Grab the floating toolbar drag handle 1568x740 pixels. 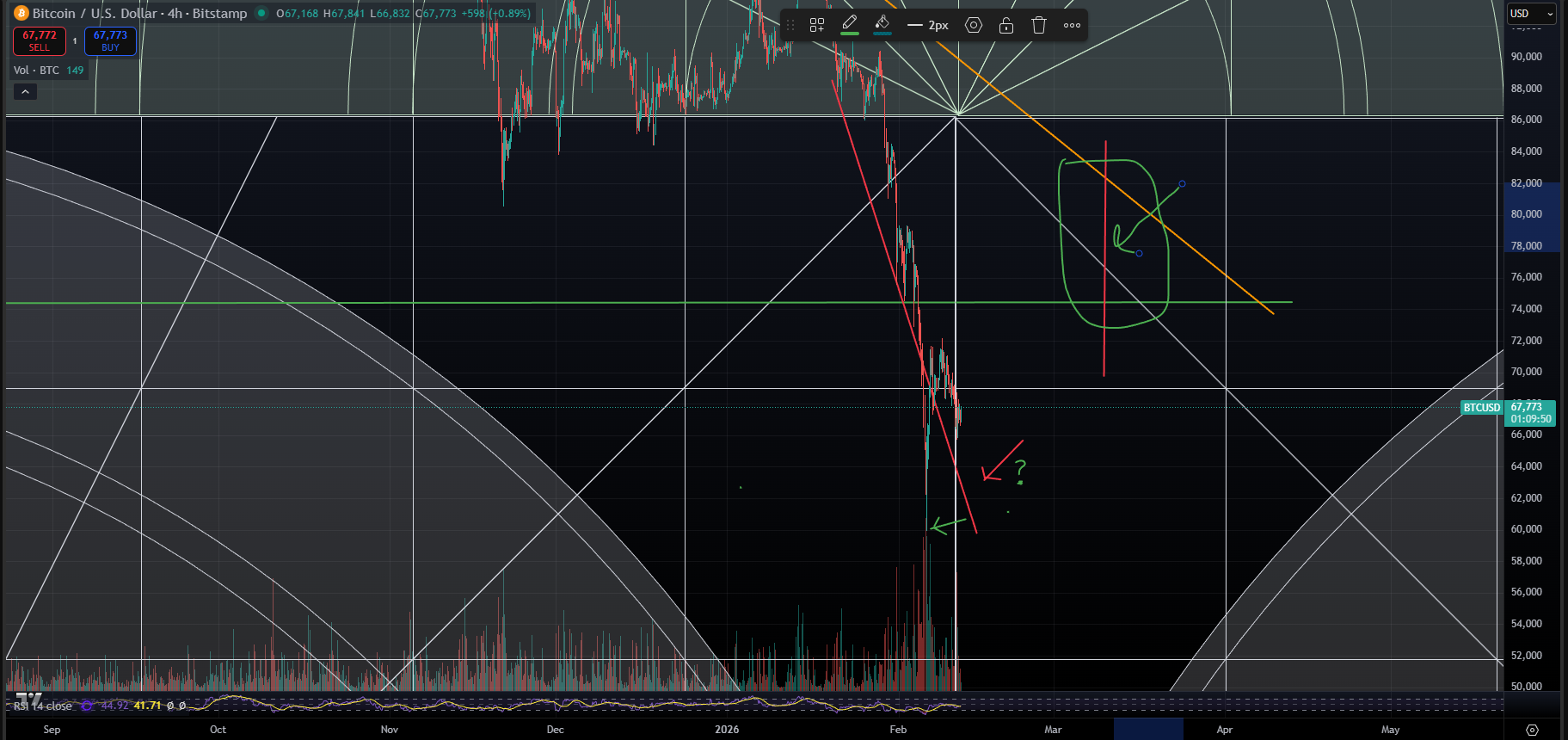click(790, 25)
